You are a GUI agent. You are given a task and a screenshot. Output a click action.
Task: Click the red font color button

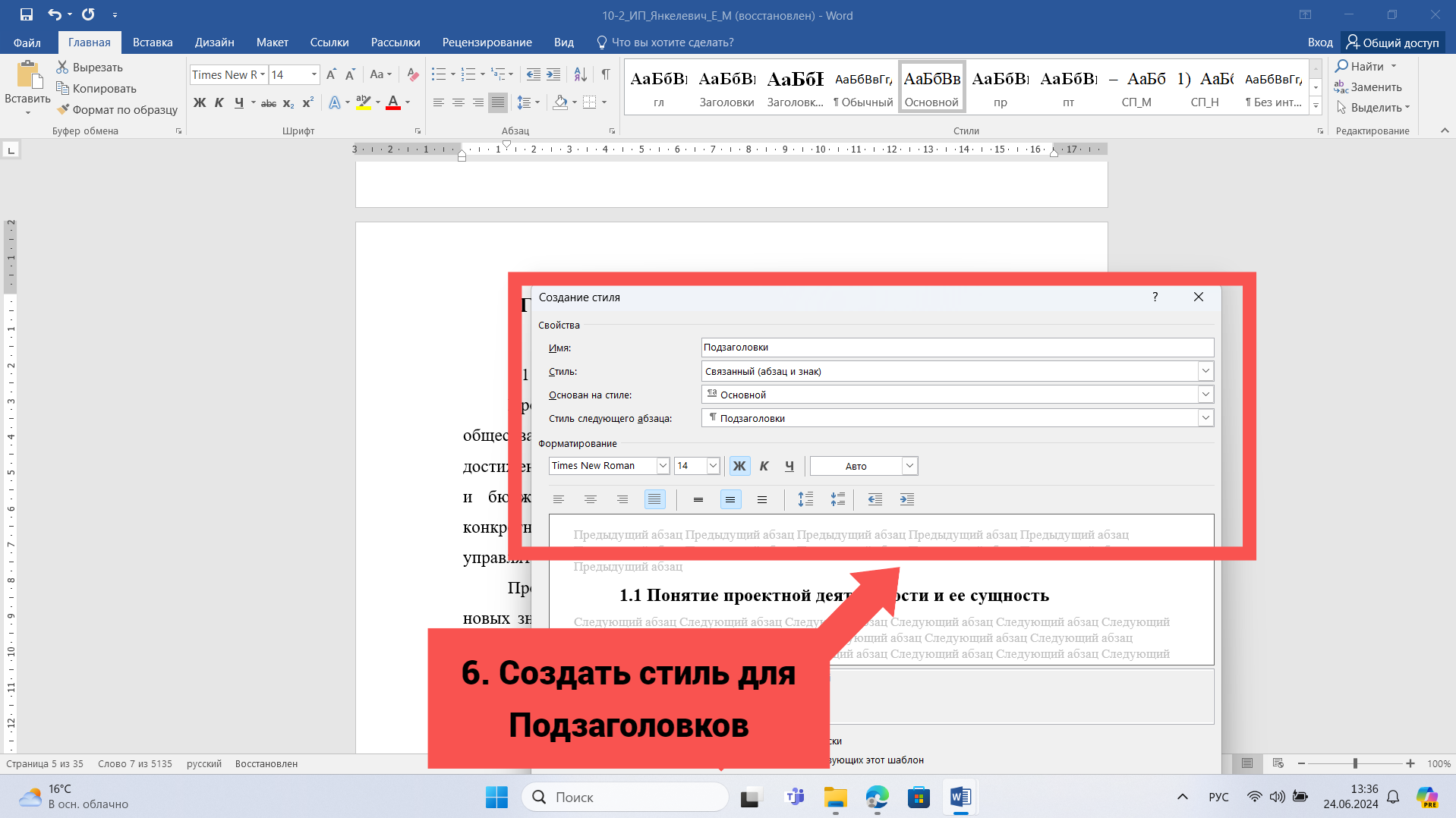393,102
